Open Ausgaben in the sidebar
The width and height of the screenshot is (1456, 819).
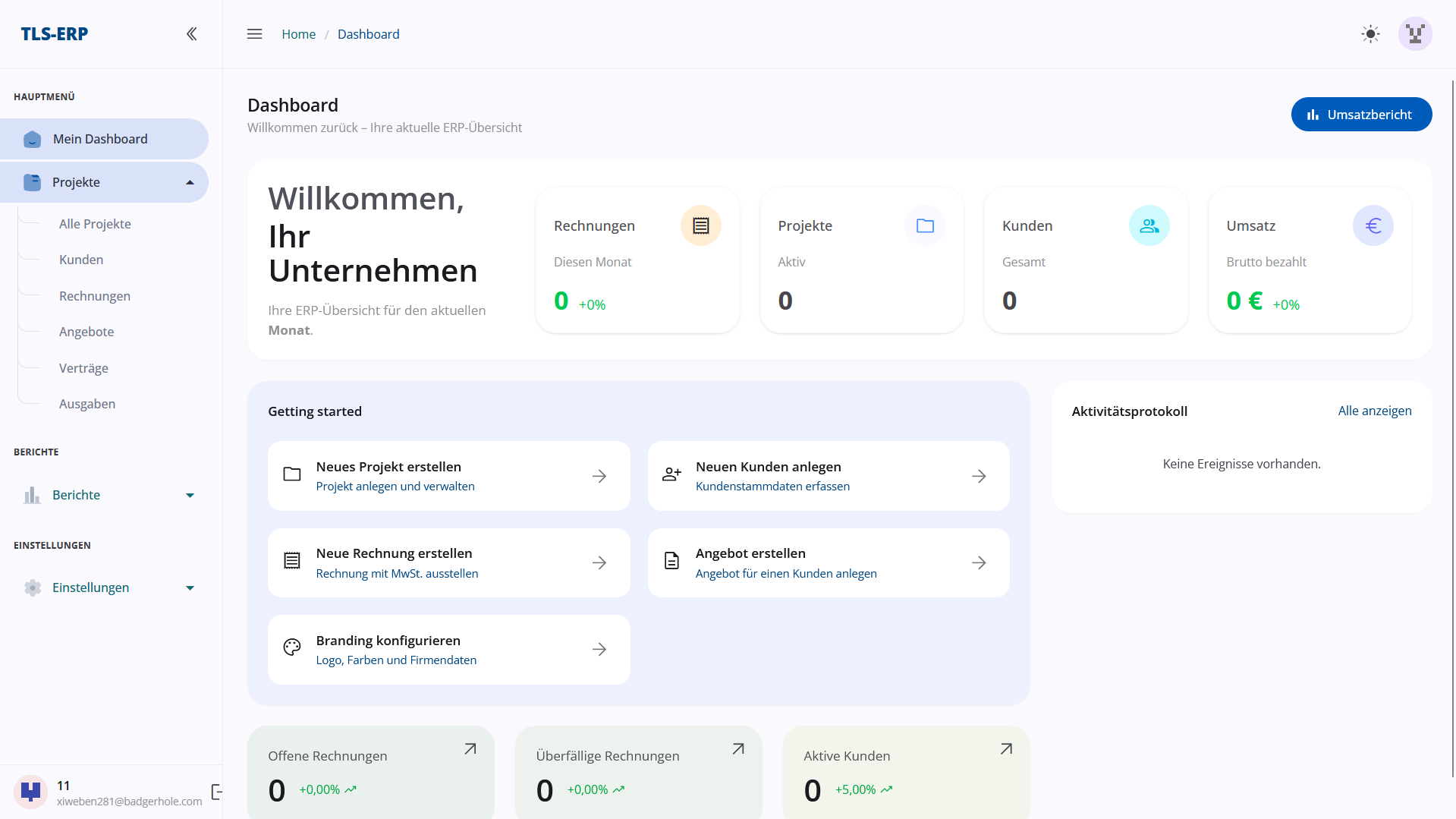87,404
